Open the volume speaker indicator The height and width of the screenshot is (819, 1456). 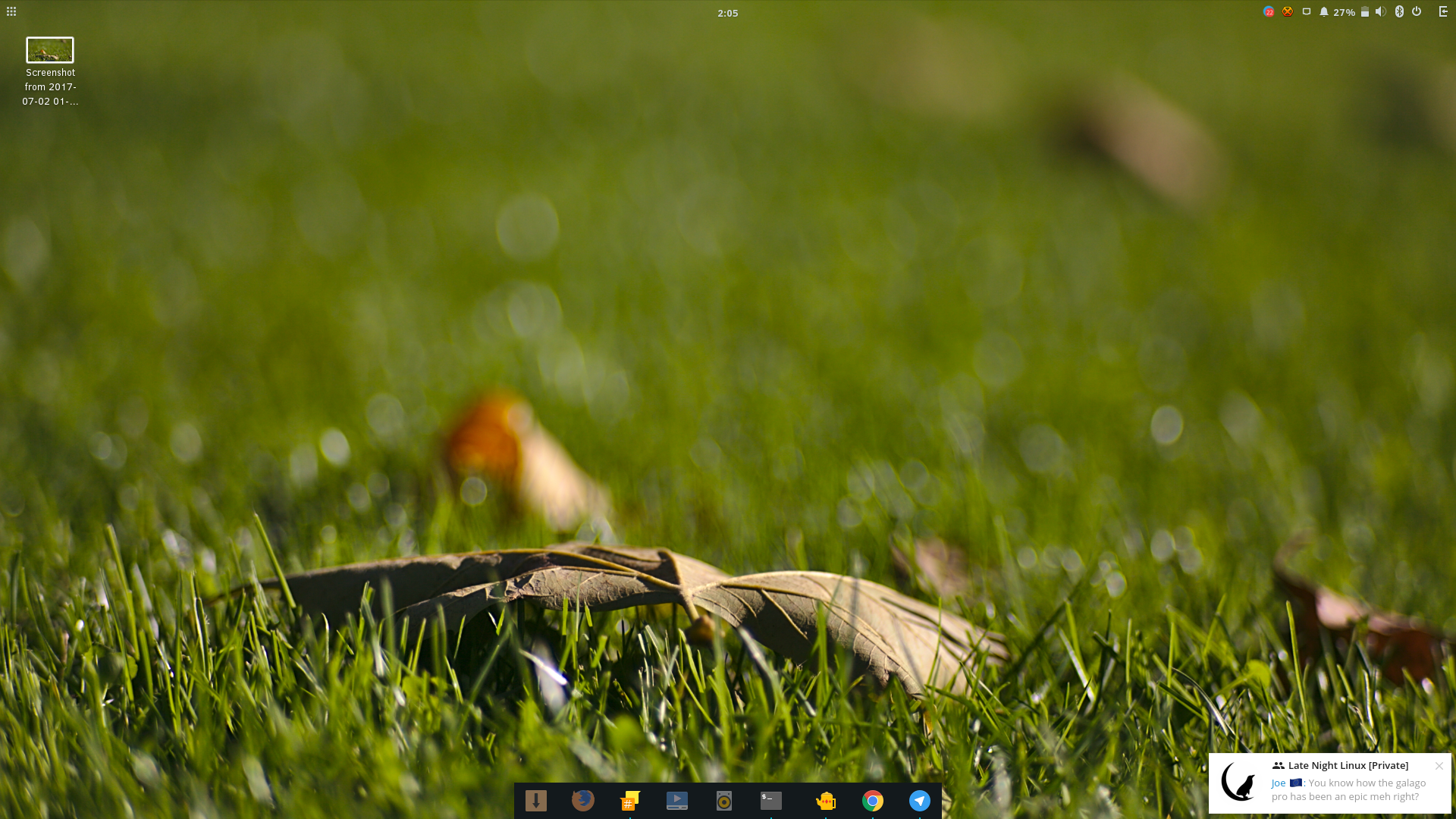1381,11
